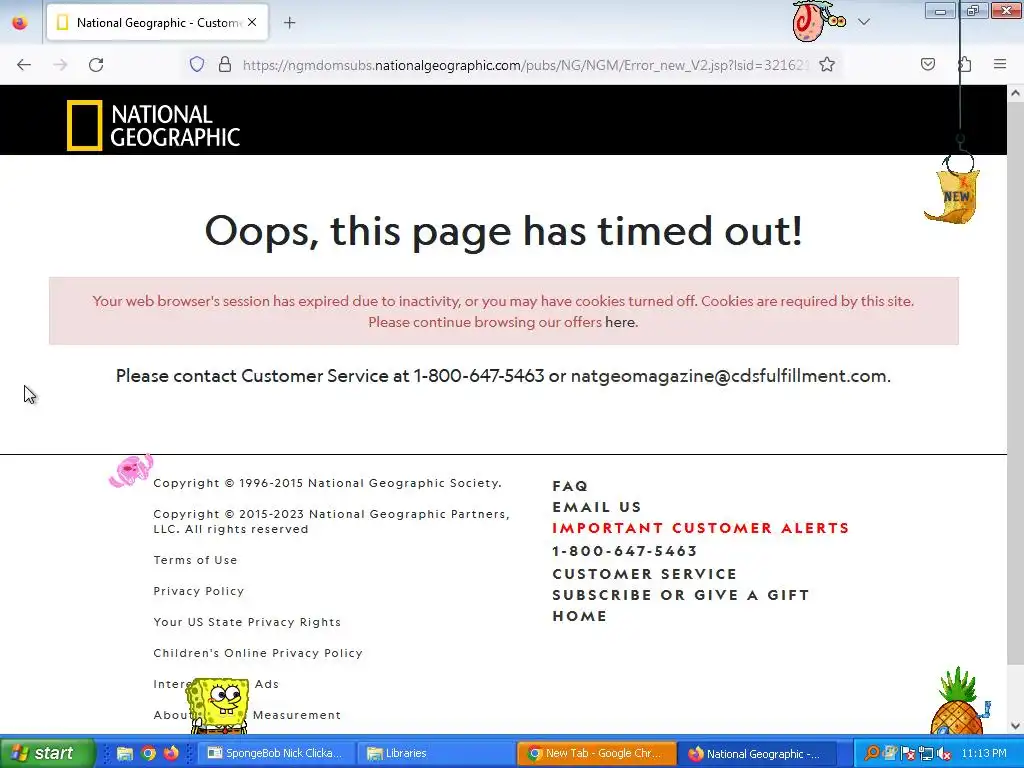Open Your US State Privacy Rights

tap(247, 622)
